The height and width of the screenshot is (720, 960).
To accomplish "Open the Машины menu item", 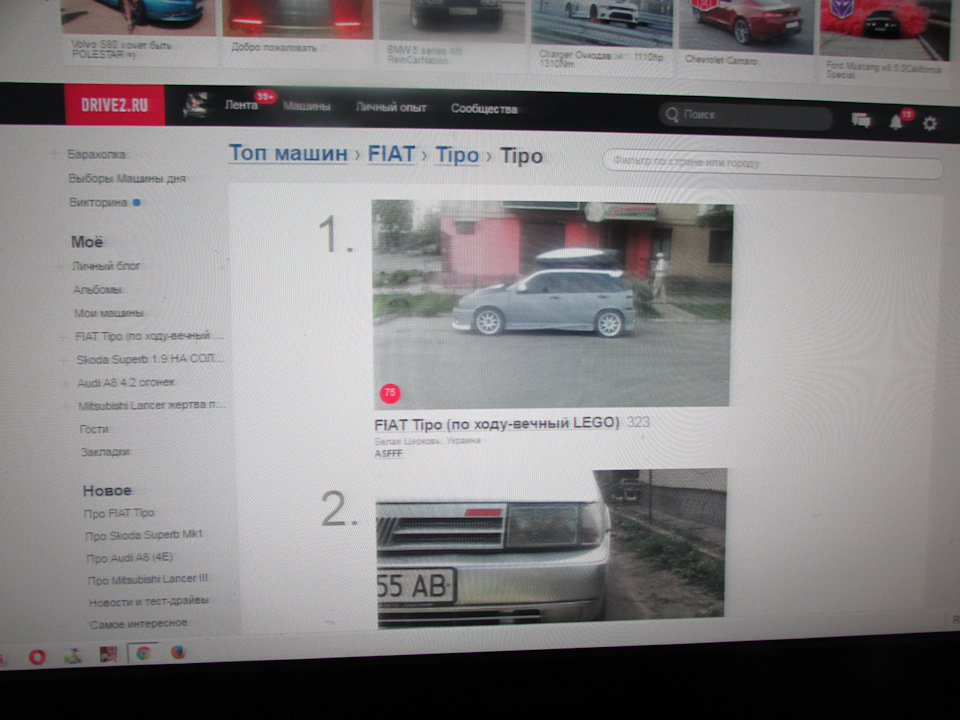I will click(x=307, y=107).
